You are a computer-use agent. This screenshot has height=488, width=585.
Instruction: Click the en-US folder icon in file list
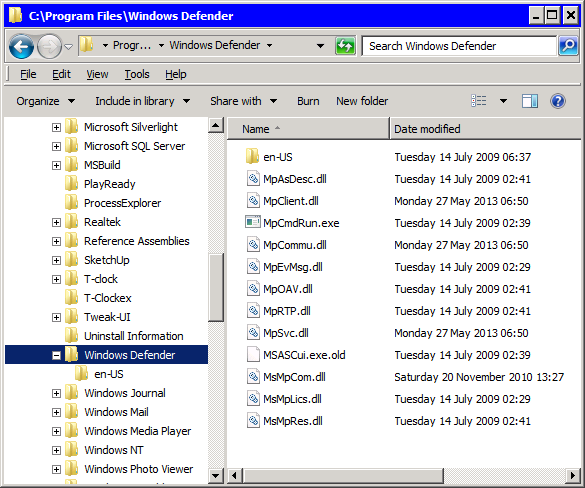tap(253, 156)
